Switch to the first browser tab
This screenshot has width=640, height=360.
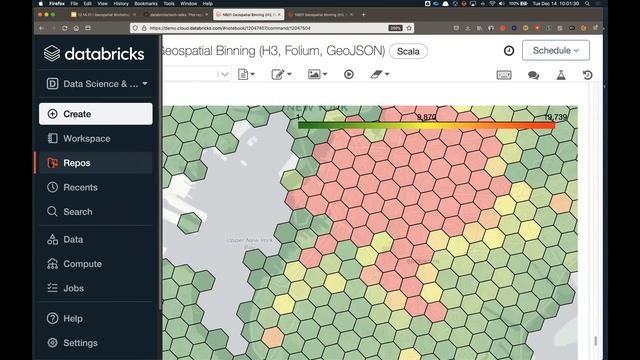103,15
